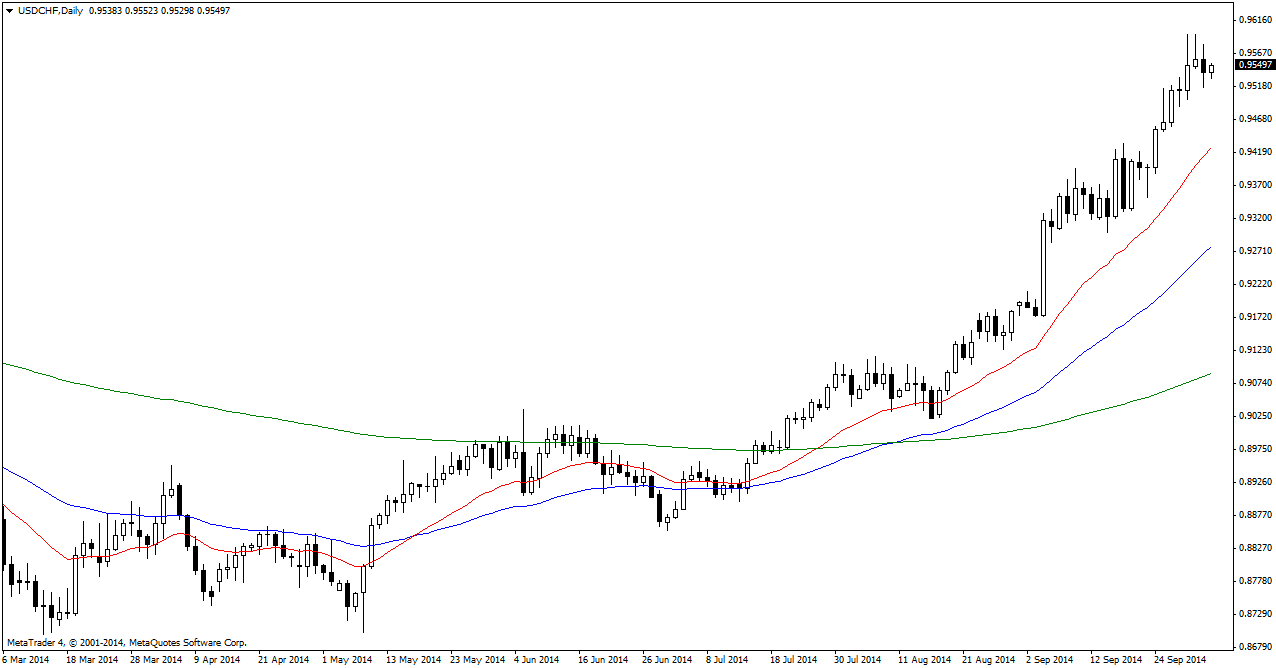The image size is (1276, 668).
Task: Click the tall white candle in early September
Action: click(1043, 267)
